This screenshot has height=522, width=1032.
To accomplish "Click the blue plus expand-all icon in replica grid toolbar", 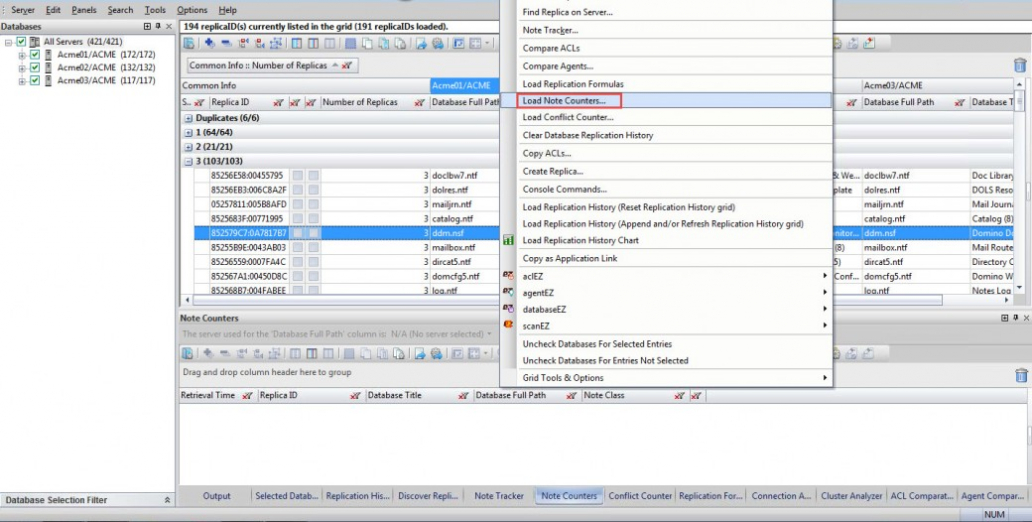I will [209, 43].
